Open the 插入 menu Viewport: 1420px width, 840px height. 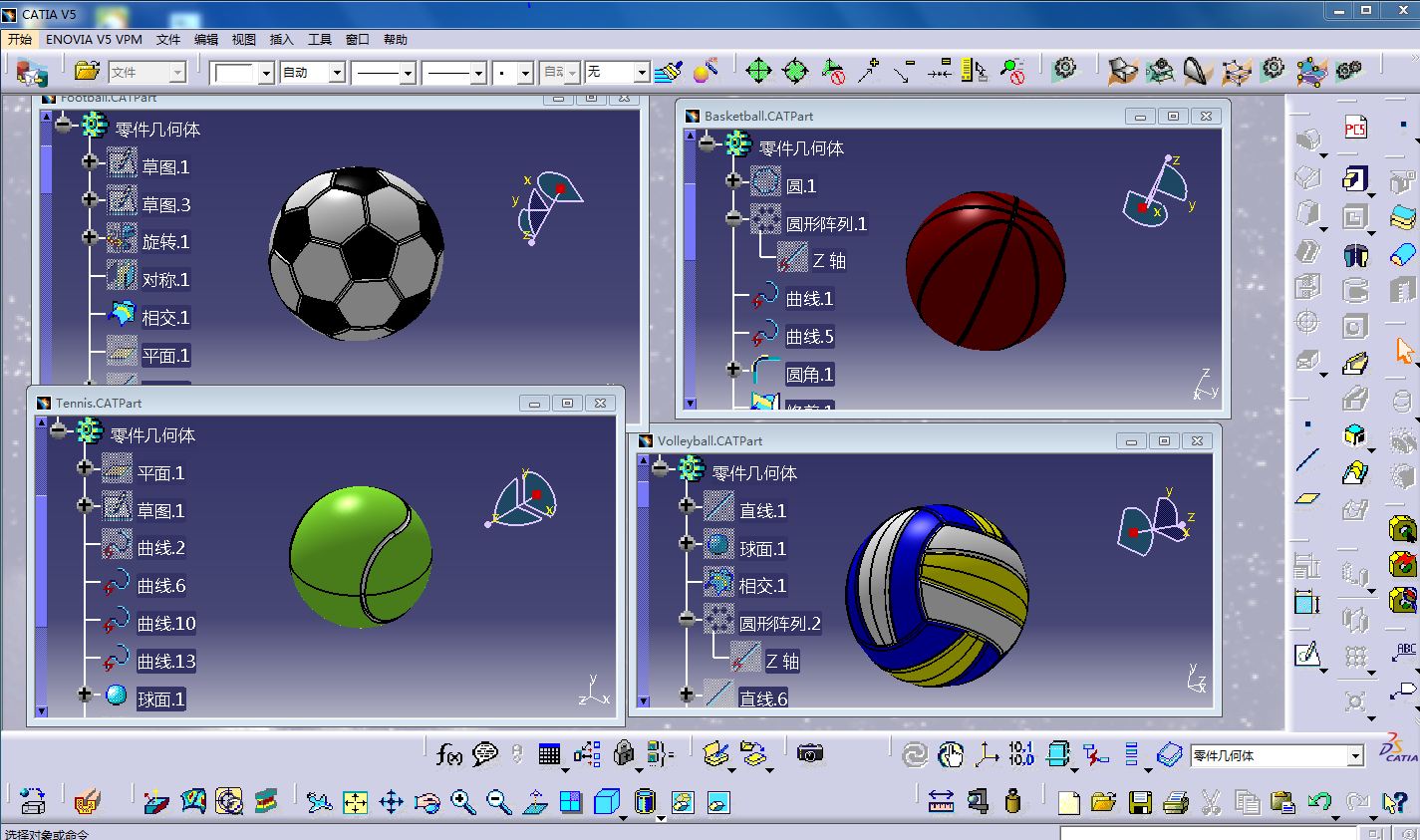[282, 40]
